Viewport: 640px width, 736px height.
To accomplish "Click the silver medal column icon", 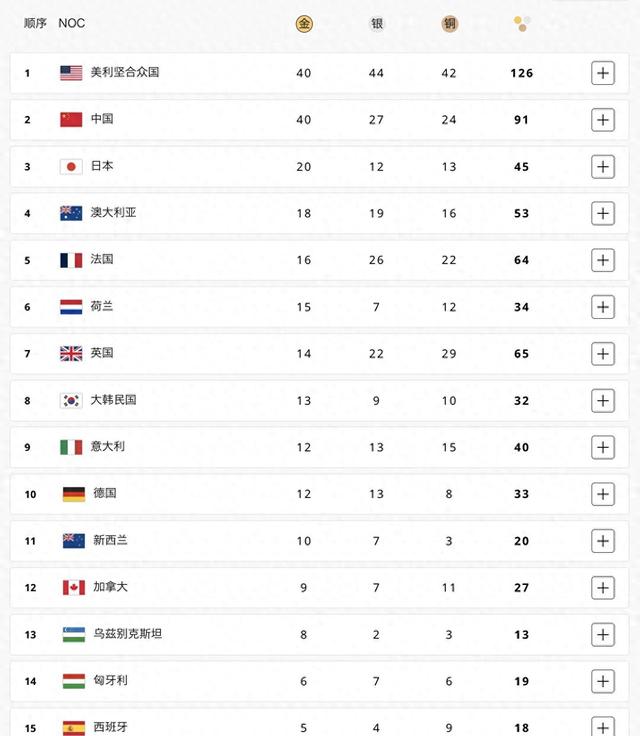I will (377, 23).
